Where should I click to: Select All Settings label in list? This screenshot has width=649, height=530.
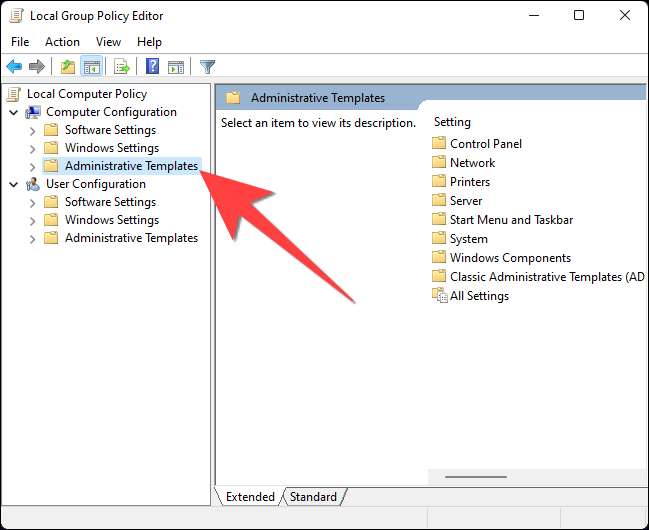pyautogui.click(x=479, y=296)
